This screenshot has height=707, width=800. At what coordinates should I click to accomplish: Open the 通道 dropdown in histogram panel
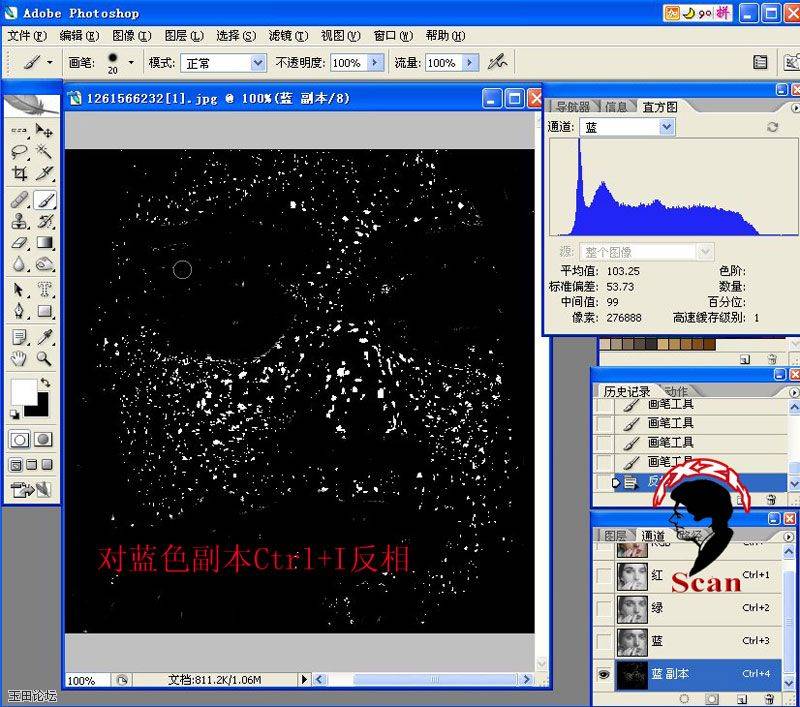(x=666, y=127)
